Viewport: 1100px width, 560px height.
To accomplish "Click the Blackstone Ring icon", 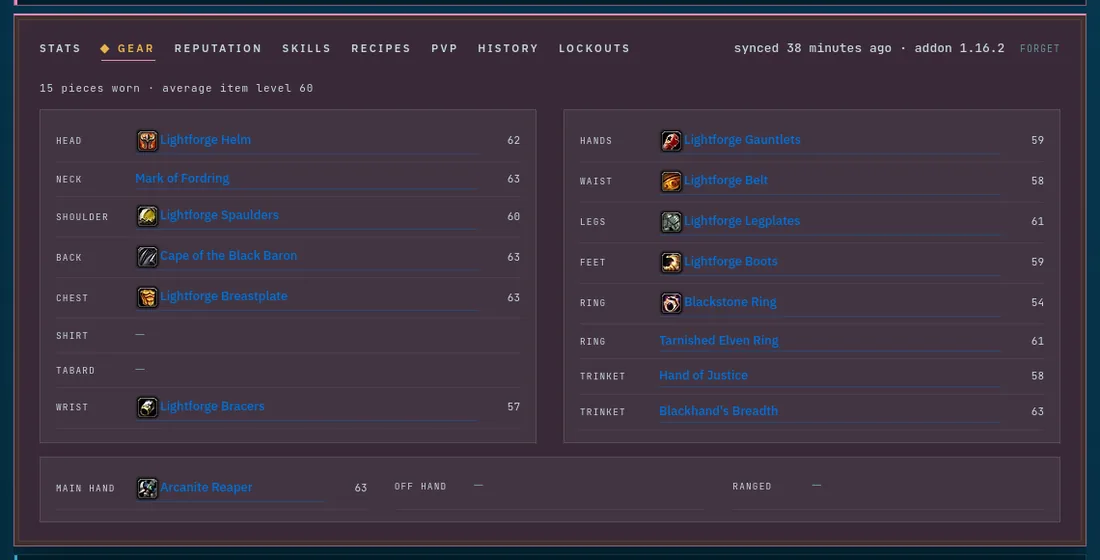I will click(x=671, y=303).
